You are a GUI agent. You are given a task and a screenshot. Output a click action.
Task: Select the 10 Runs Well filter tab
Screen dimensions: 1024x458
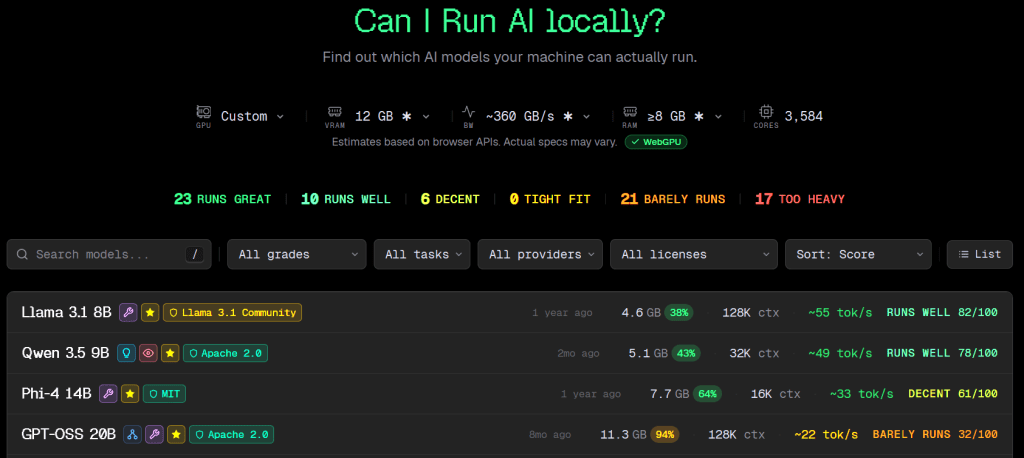tap(346, 199)
